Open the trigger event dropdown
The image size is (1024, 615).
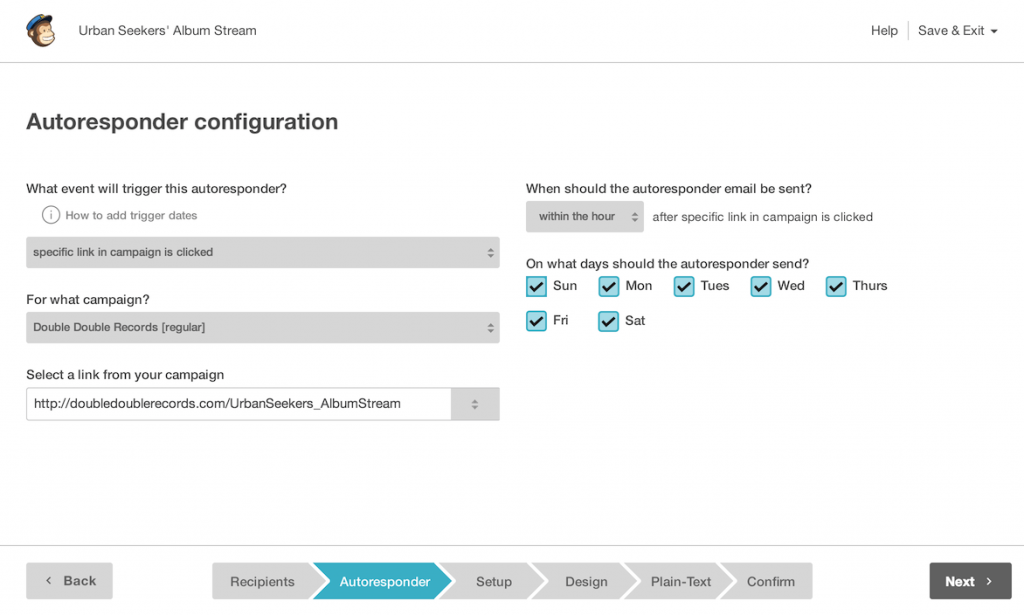pyautogui.click(x=262, y=252)
